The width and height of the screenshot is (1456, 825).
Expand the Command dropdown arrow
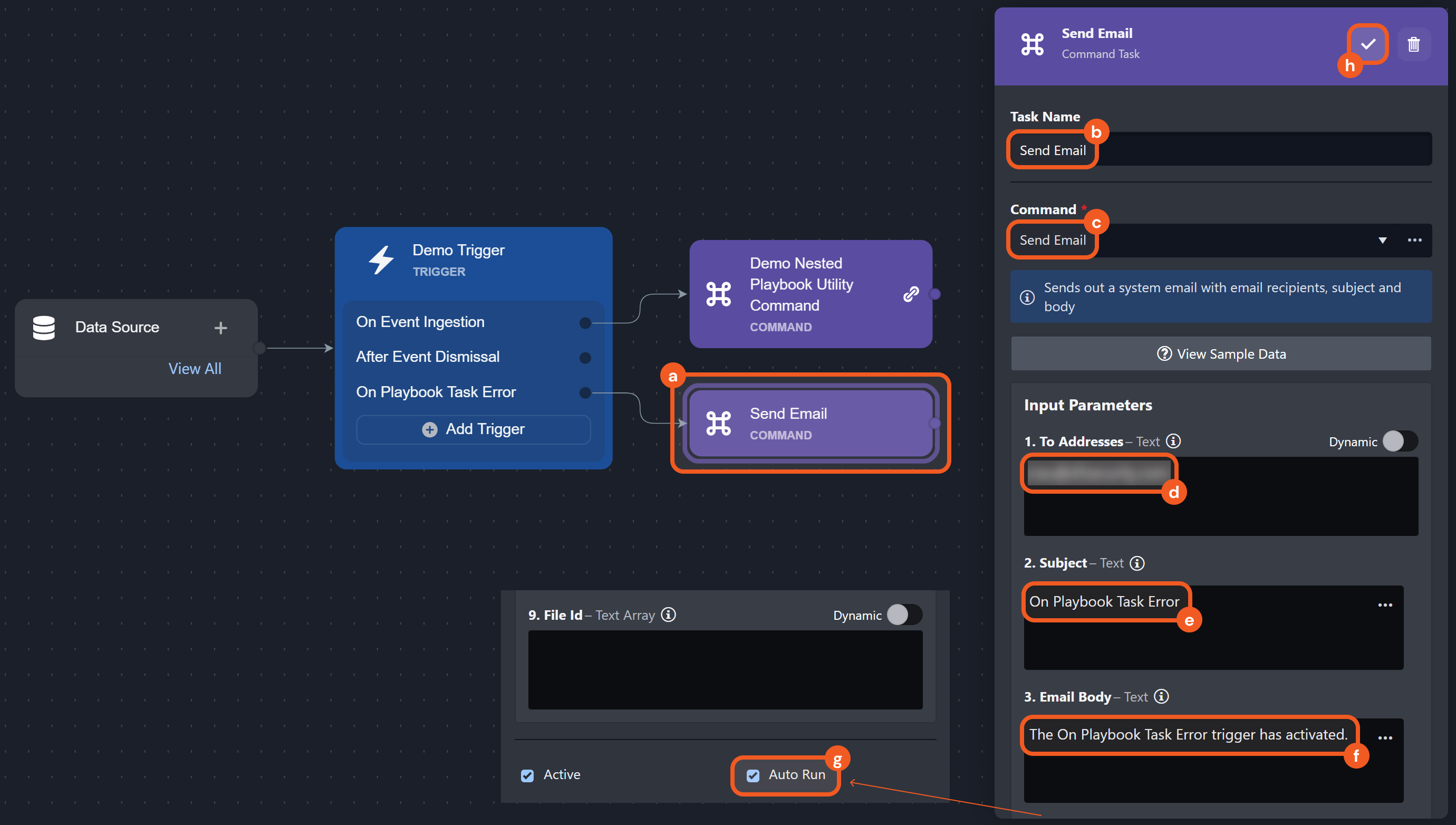click(1382, 240)
